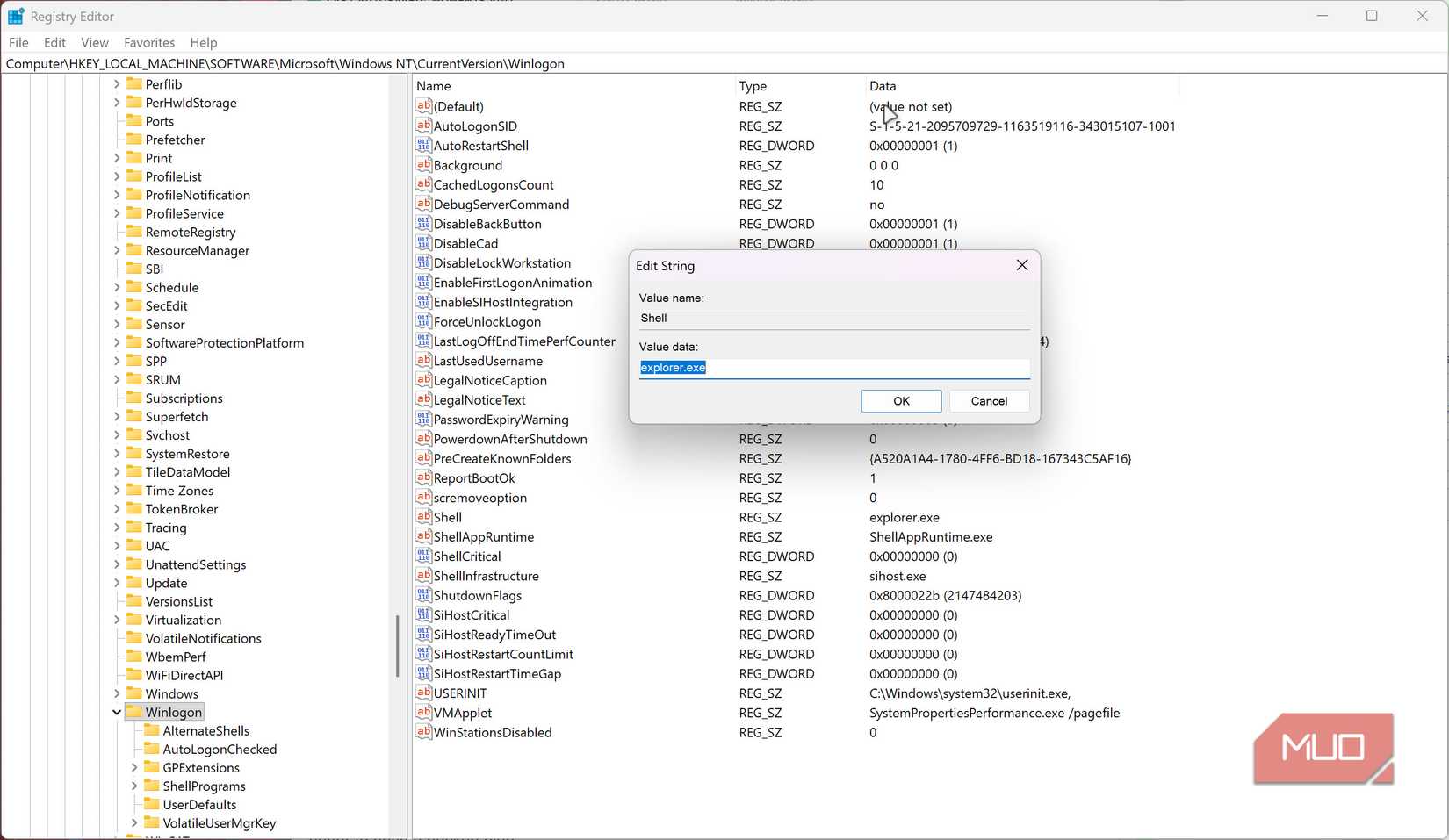
Task: Confirm with the OK button
Action: tap(901, 401)
